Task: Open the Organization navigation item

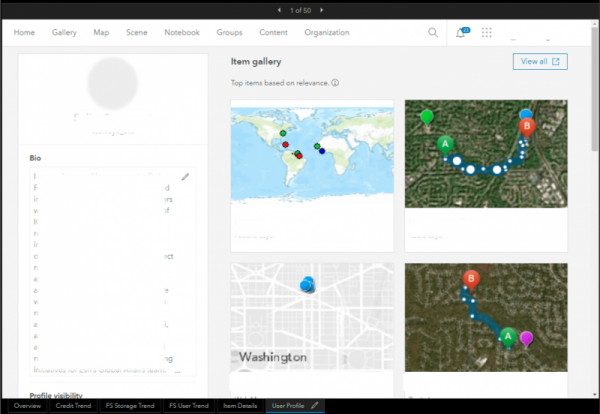Action: coord(327,33)
